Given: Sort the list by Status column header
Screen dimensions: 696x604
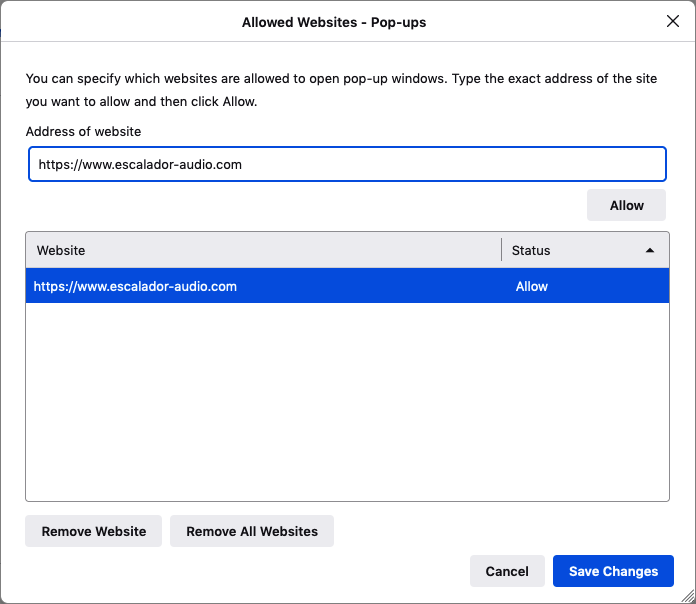Looking at the screenshot, I should 531,250.
